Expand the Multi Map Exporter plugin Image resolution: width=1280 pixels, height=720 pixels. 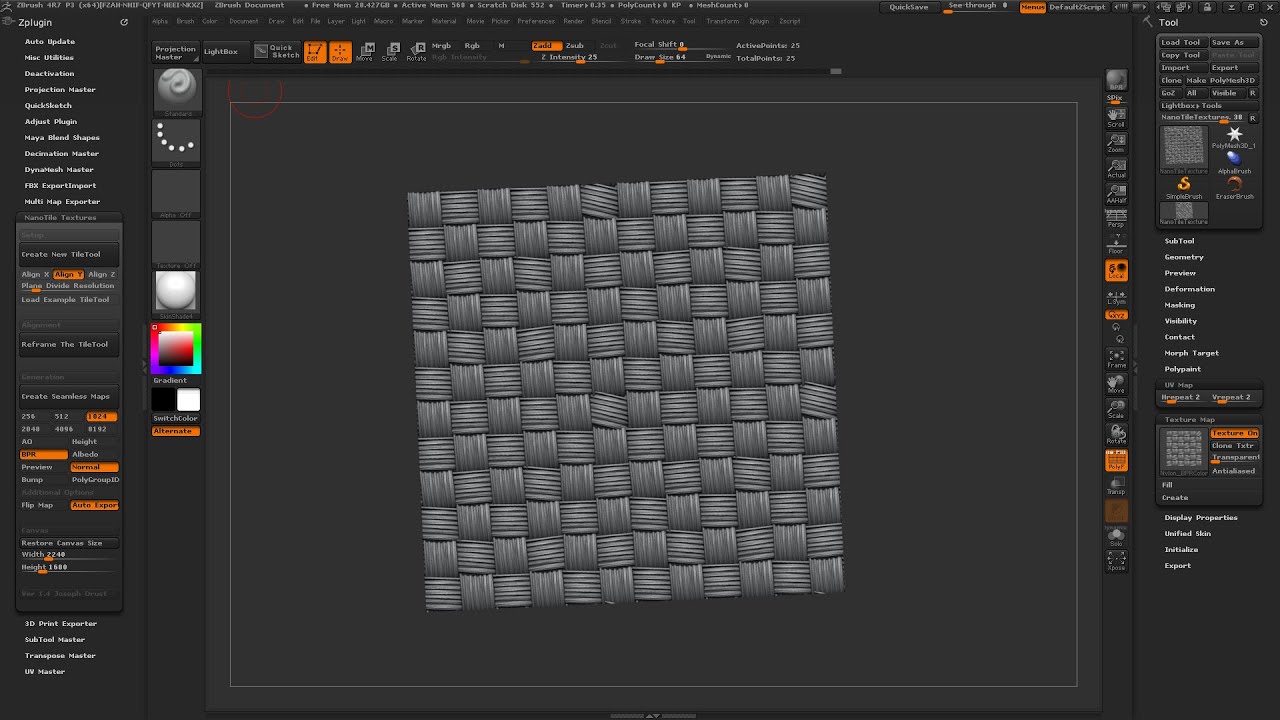coord(62,201)
